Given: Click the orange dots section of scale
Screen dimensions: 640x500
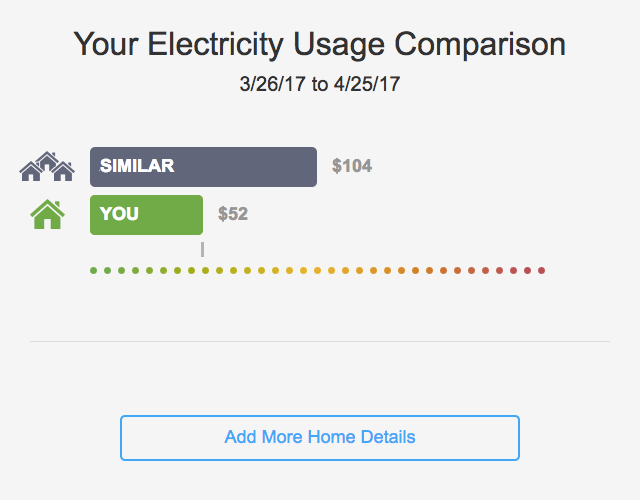Looking at the screenshot, I should (402, 271).
